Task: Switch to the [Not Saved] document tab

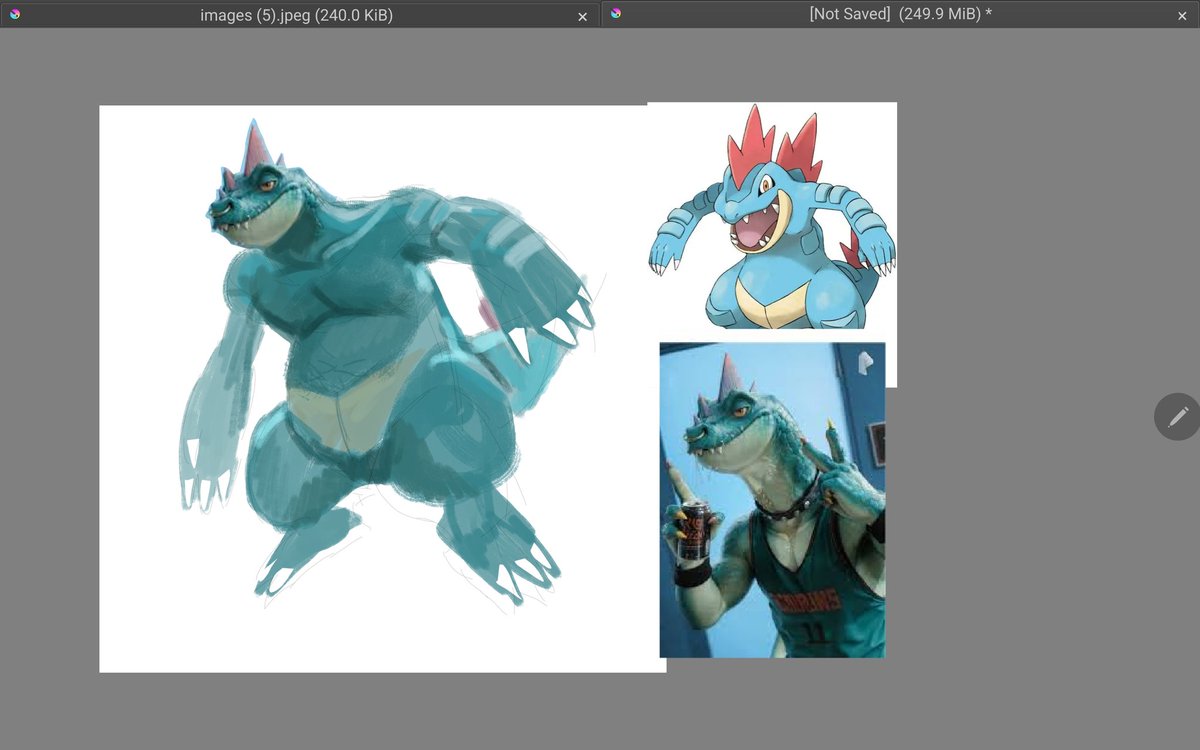Action: 900,14
